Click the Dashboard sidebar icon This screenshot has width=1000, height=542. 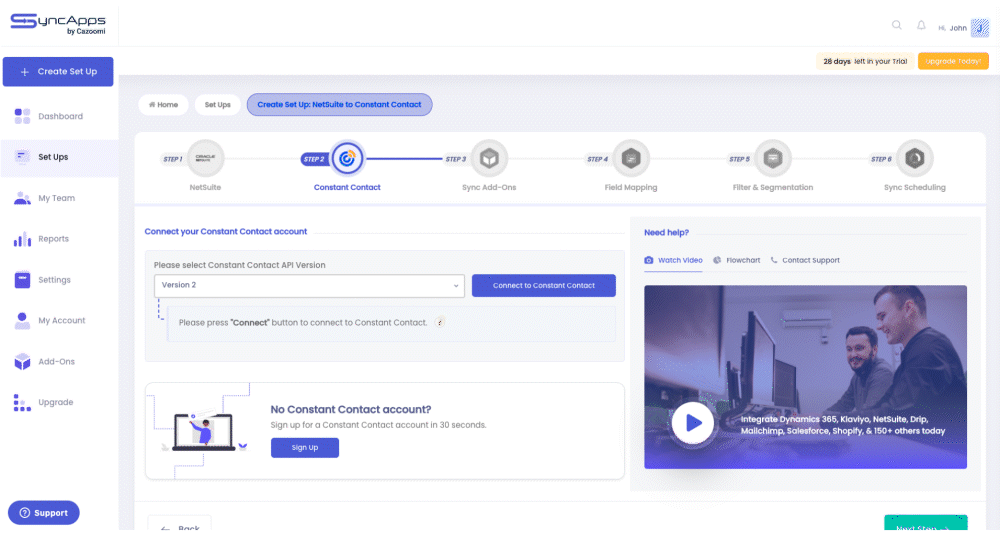[22, 116]
